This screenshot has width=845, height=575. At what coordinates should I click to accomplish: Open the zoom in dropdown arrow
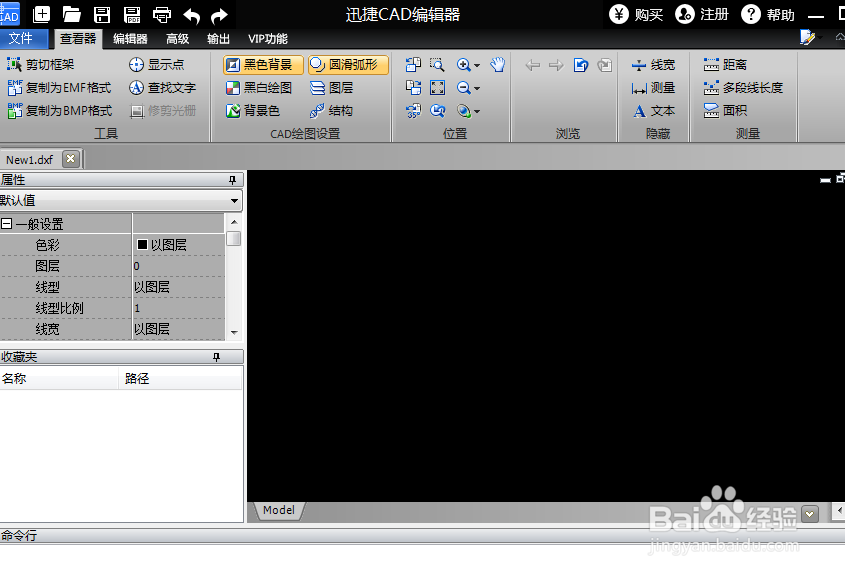477,66
